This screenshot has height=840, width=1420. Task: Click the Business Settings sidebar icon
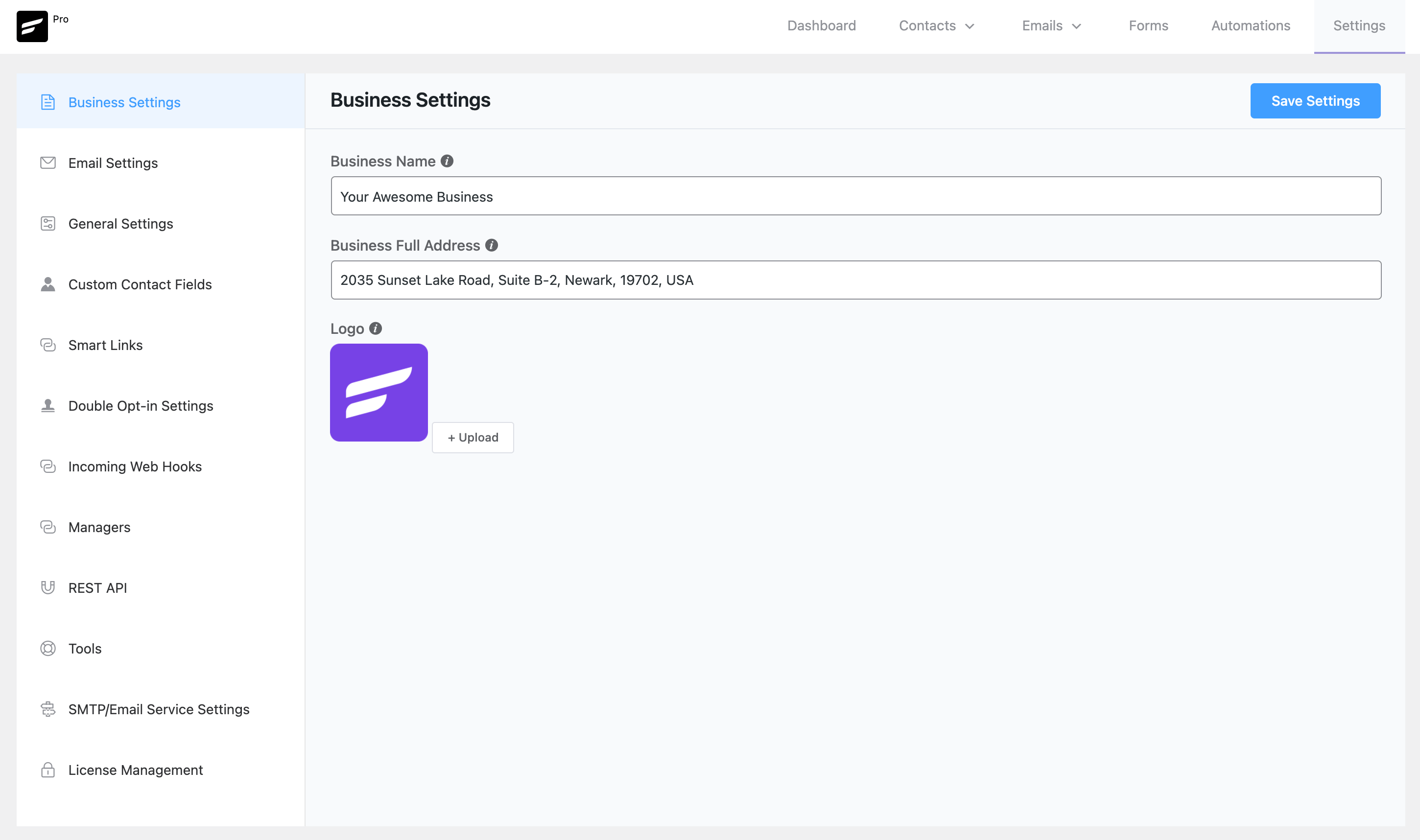47,101
